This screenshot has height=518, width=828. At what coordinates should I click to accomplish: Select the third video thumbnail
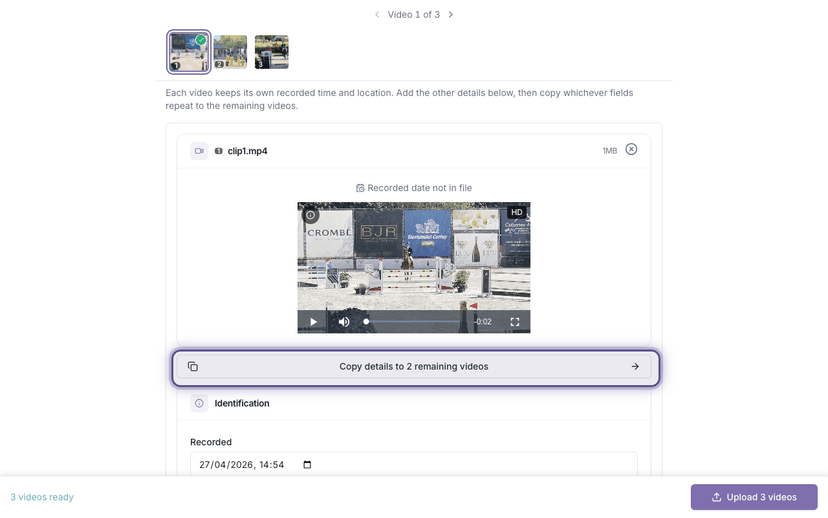point(271,52)
